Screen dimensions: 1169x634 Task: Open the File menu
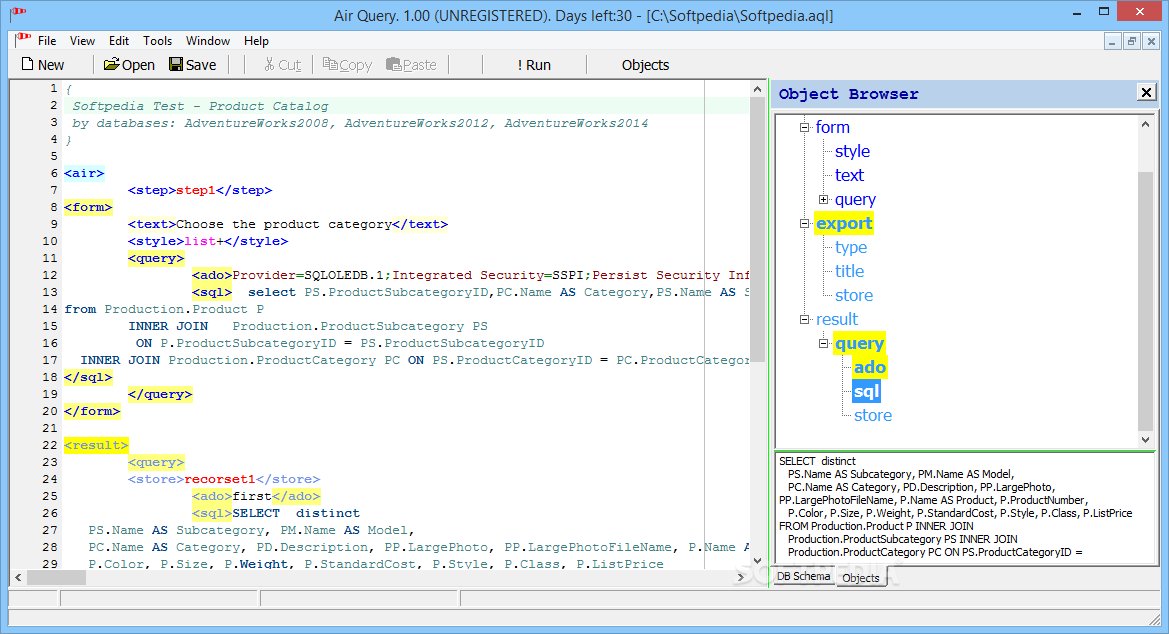click(x=47, y=41)
